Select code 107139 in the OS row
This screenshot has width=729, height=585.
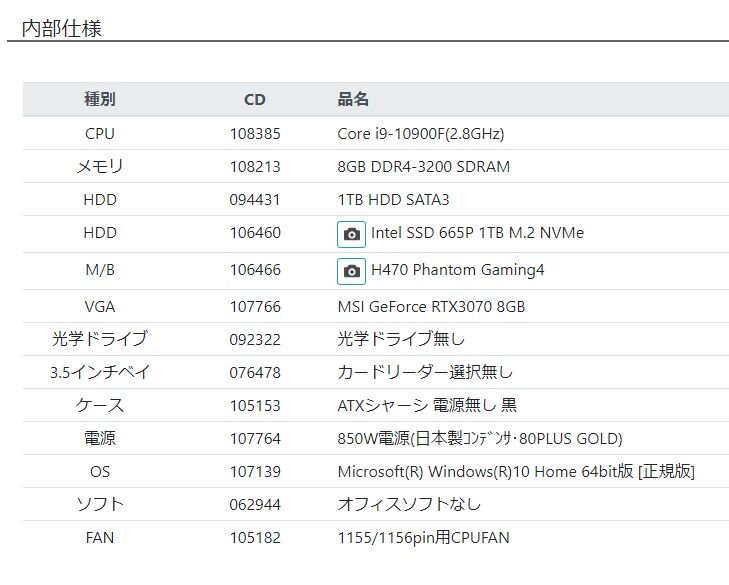pyautogui.click(x=255, y=472)
